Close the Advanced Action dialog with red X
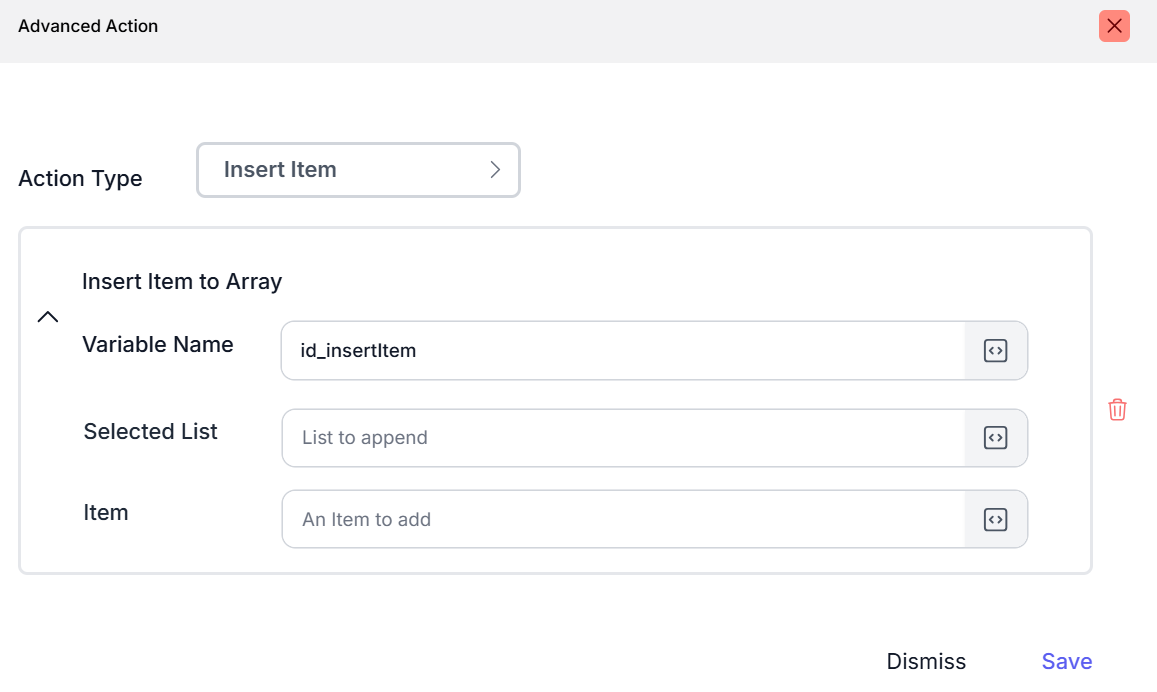The height and width of the screenshot is (692, 1157). 1114,26
